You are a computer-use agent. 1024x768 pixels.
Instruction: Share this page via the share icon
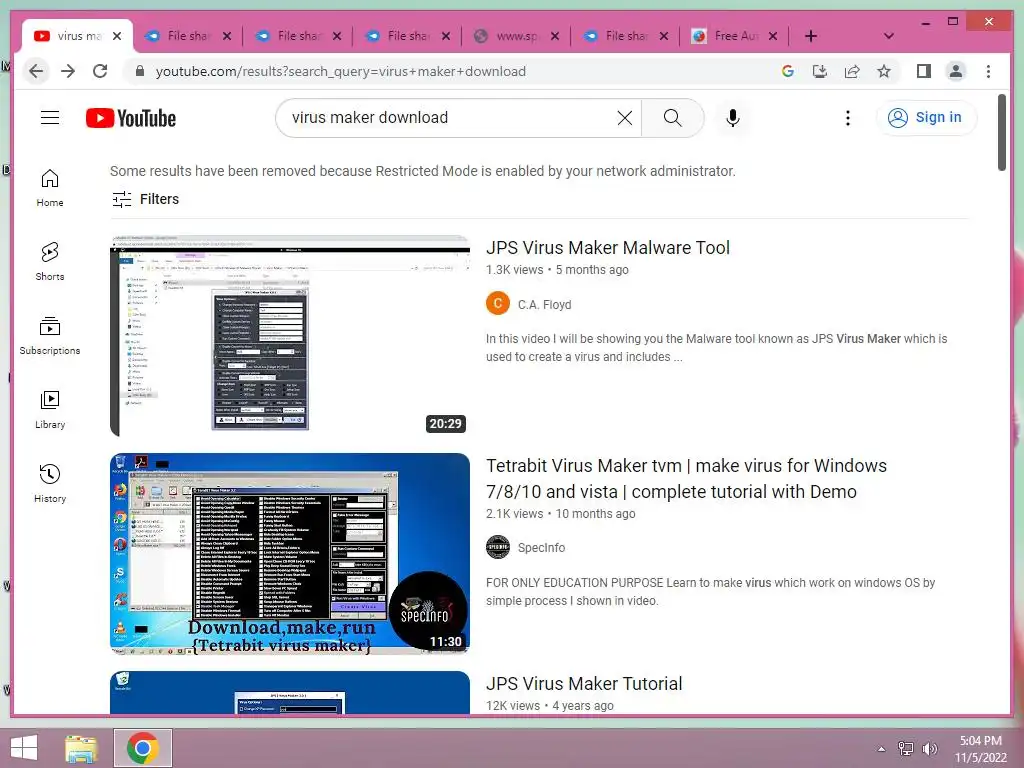[x=852, y=71]
